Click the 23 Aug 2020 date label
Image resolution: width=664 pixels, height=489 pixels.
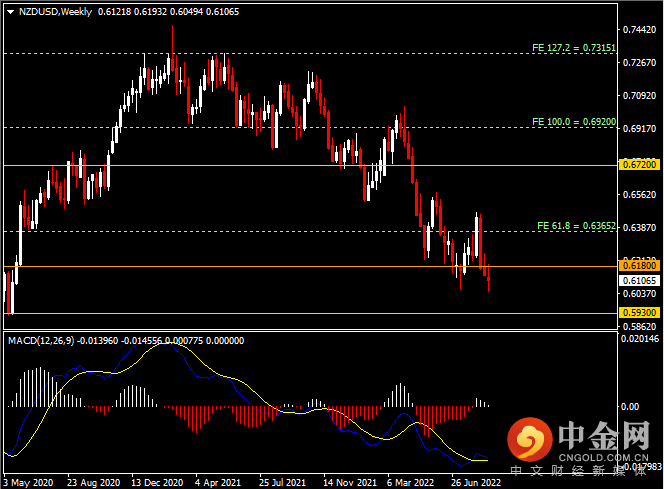click(94, 483)
